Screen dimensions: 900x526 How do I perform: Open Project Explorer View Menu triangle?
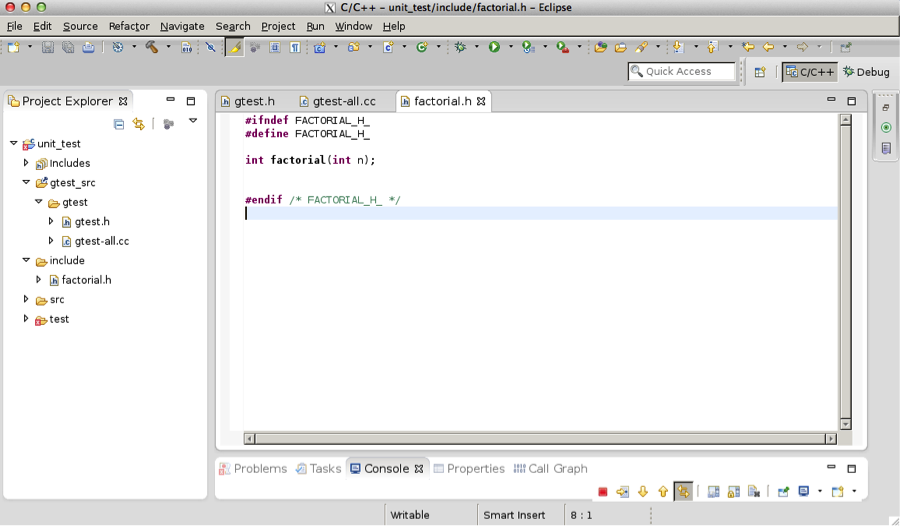[x=193, y=121]
